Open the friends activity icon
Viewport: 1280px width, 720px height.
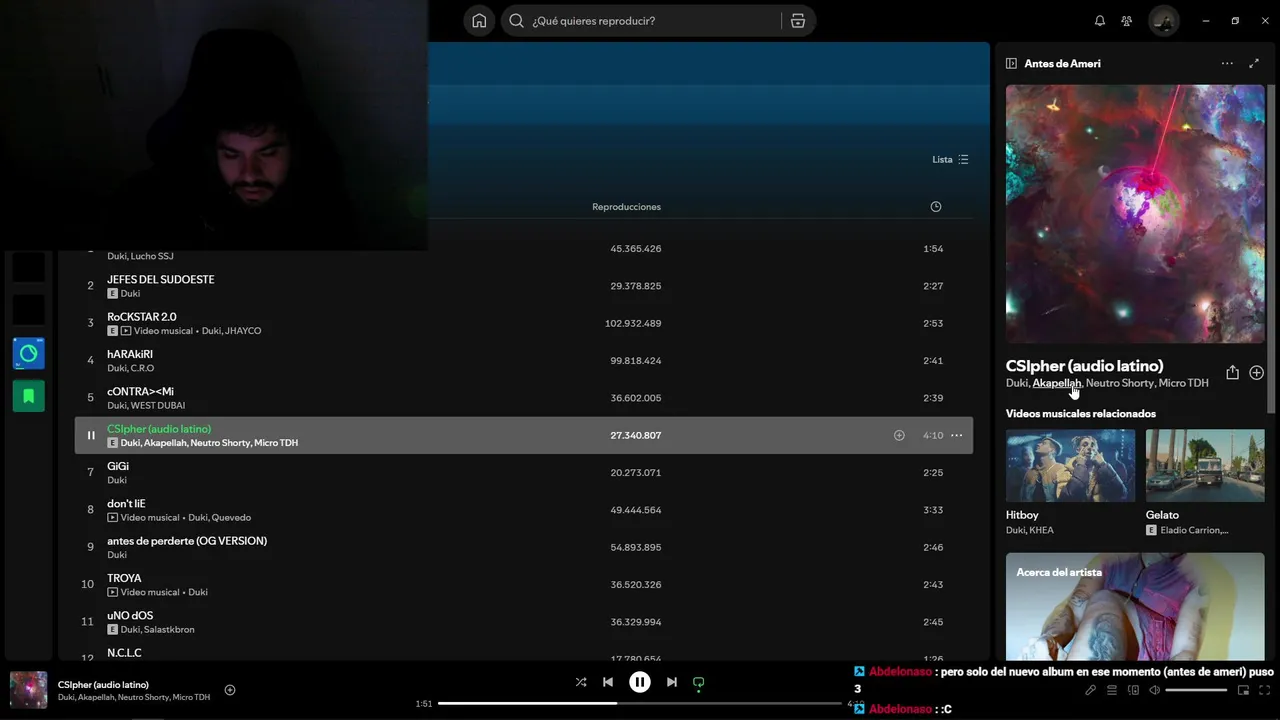pyautogui.click(x=1127, y=21)
